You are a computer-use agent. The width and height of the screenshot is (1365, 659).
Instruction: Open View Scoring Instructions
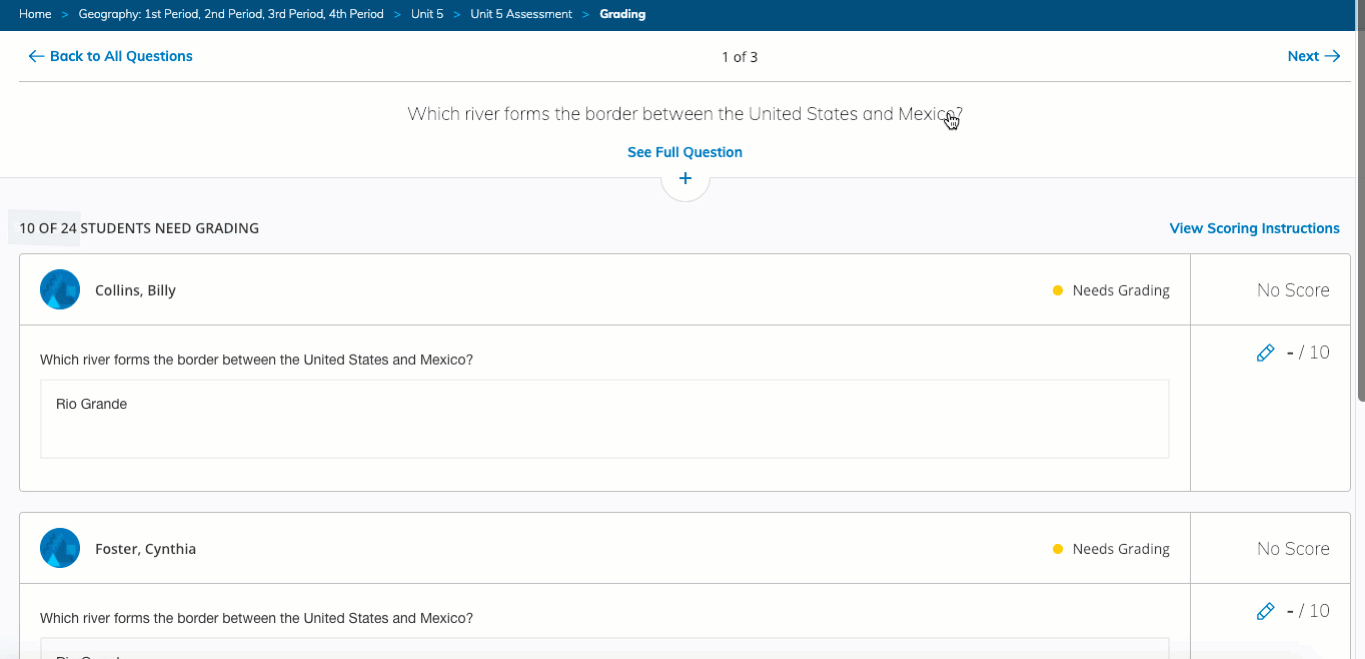[1254, 229]
